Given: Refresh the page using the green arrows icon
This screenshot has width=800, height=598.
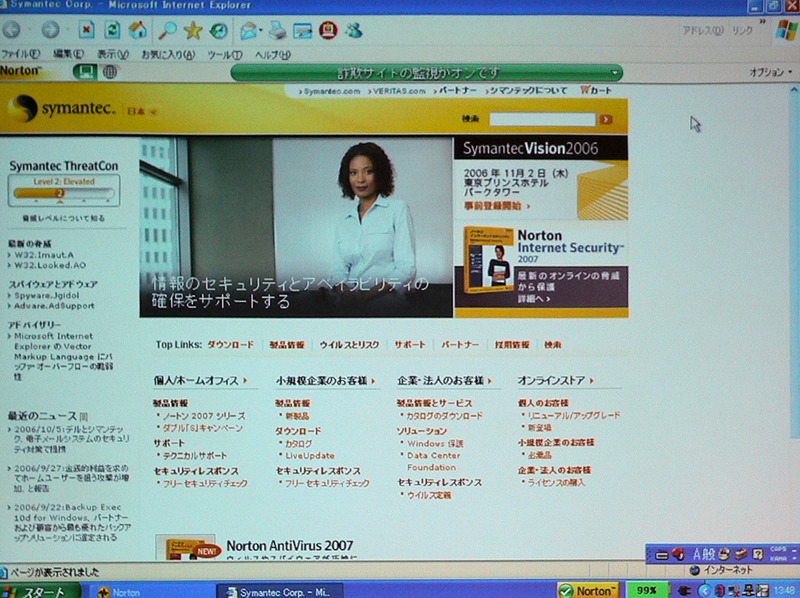Looking at the screenshot, I should (x=112, y=30).
